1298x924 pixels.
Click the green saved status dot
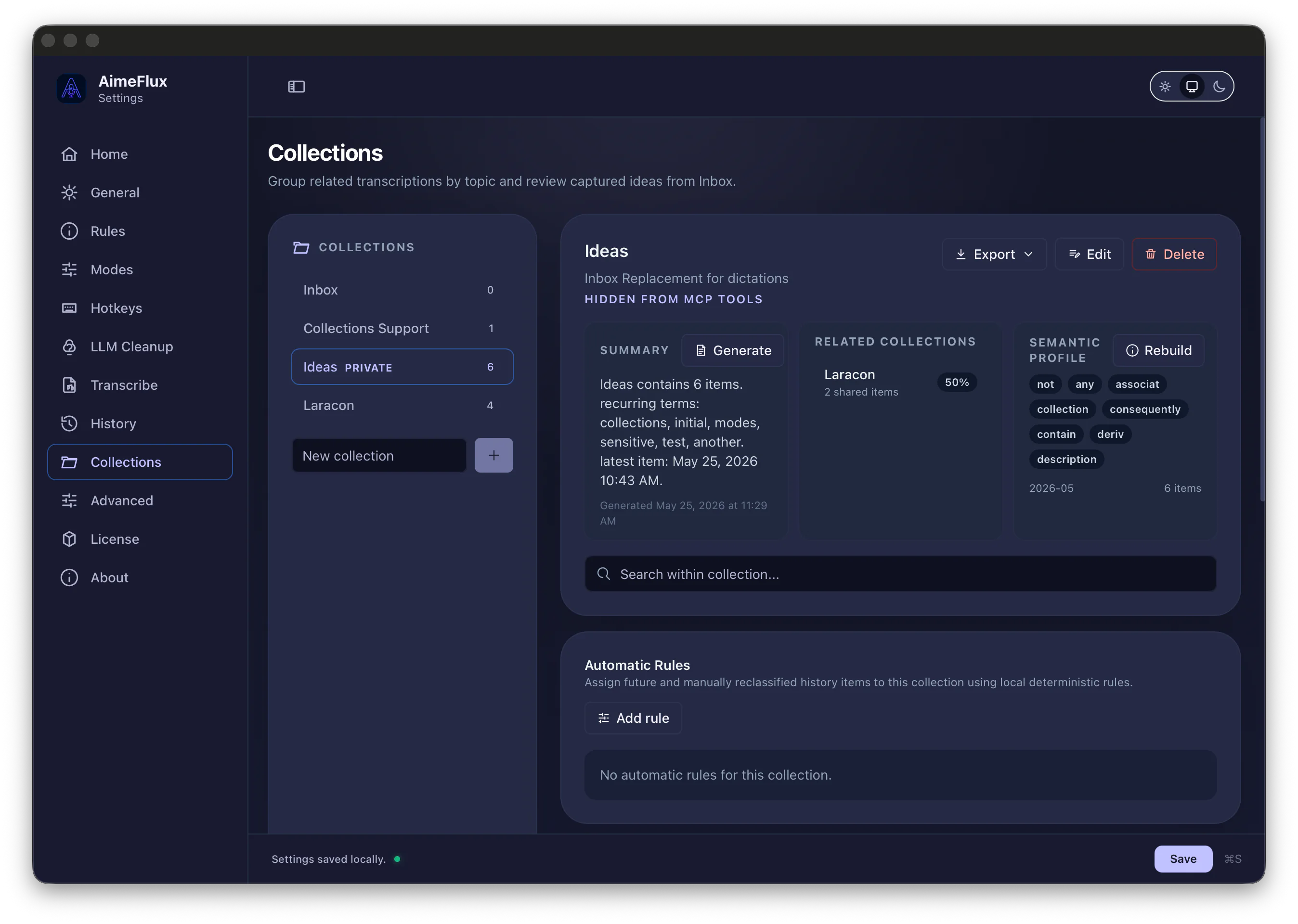pos(397,859)
